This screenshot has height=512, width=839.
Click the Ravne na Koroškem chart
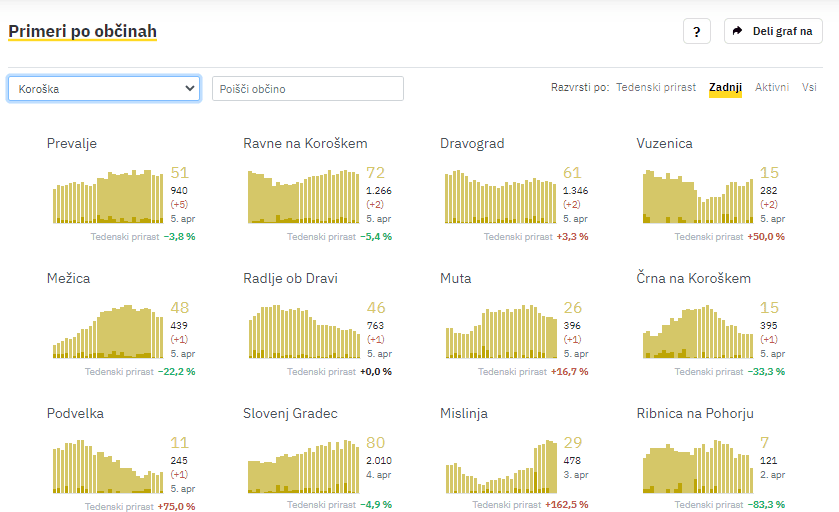[x=304, y=196]
